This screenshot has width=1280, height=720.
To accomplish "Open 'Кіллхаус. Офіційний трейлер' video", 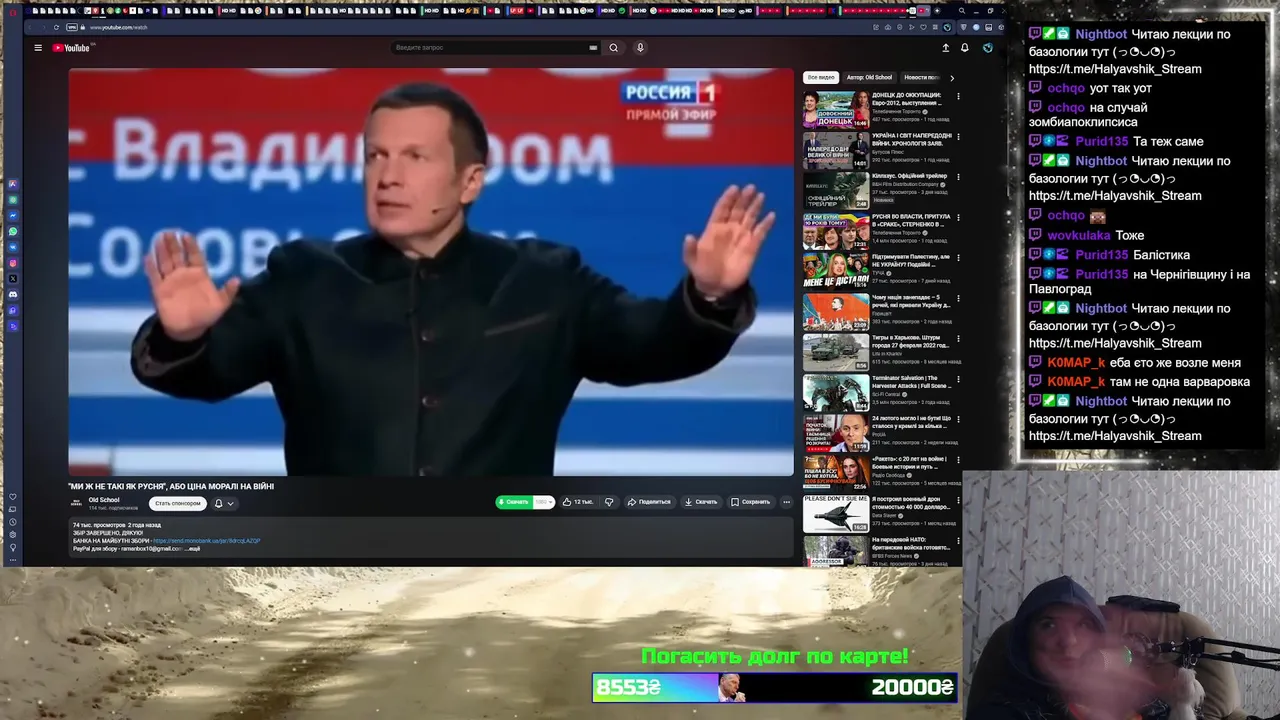I will click(836, 190).
